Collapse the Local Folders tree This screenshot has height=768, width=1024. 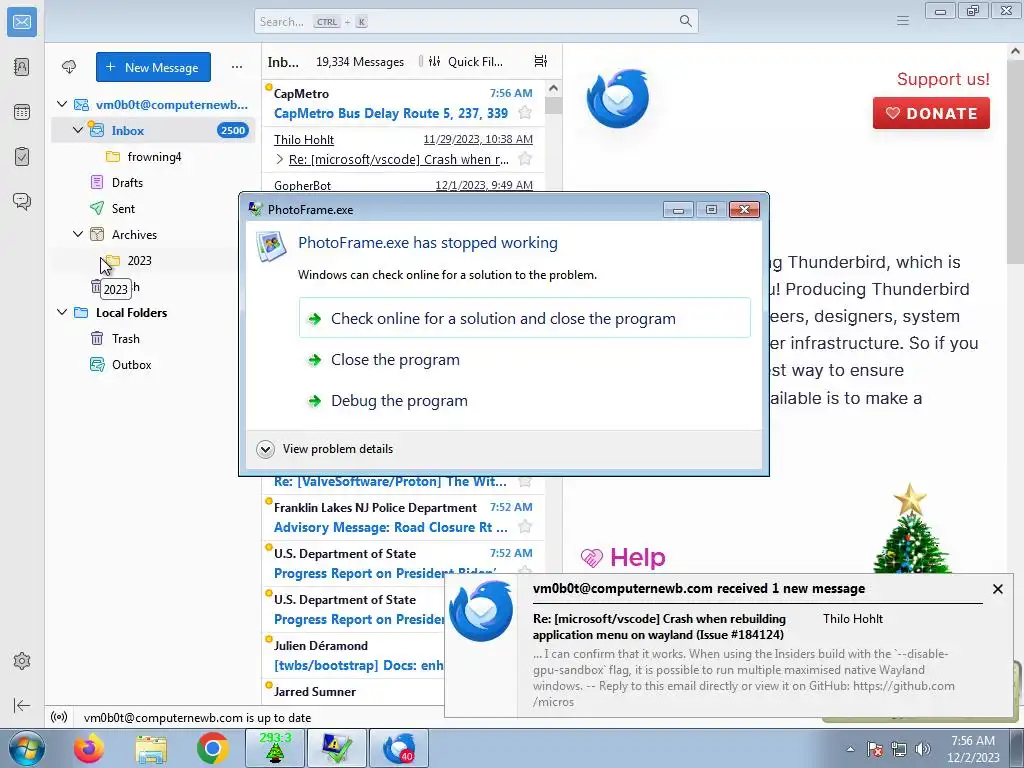62,312
